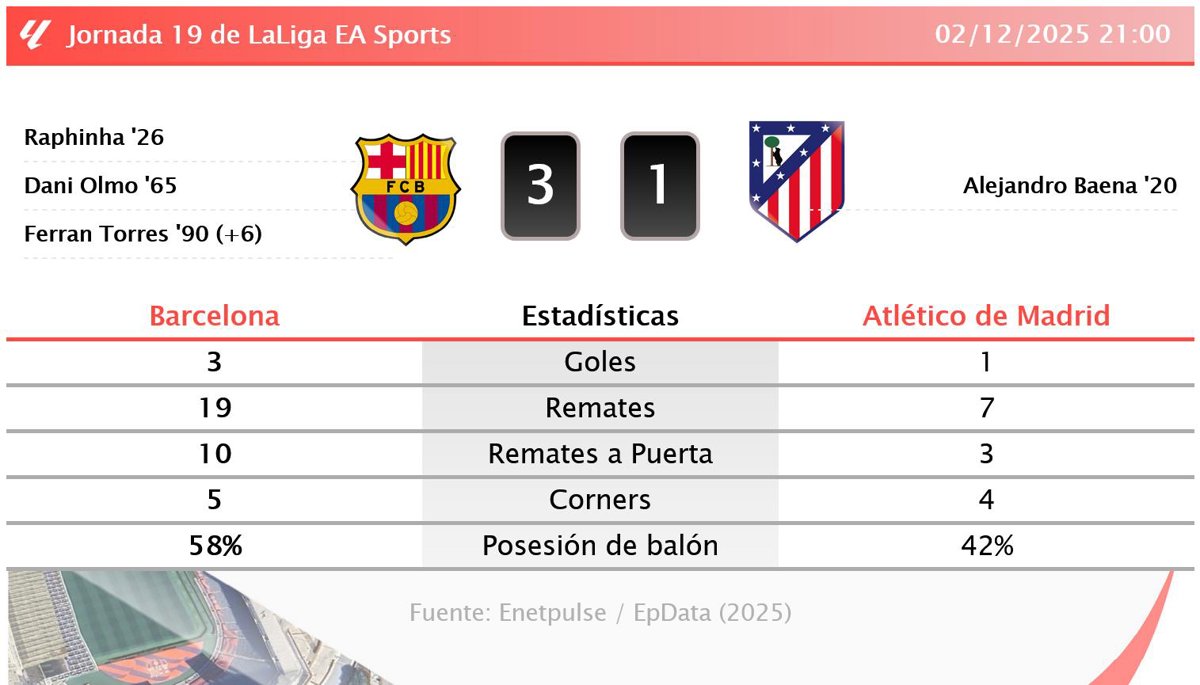Viewport: 1200px width, 685px height.
Task: Select goalscorer Ferran Torres '90 (+6)
Action: (x=143, y=235)
